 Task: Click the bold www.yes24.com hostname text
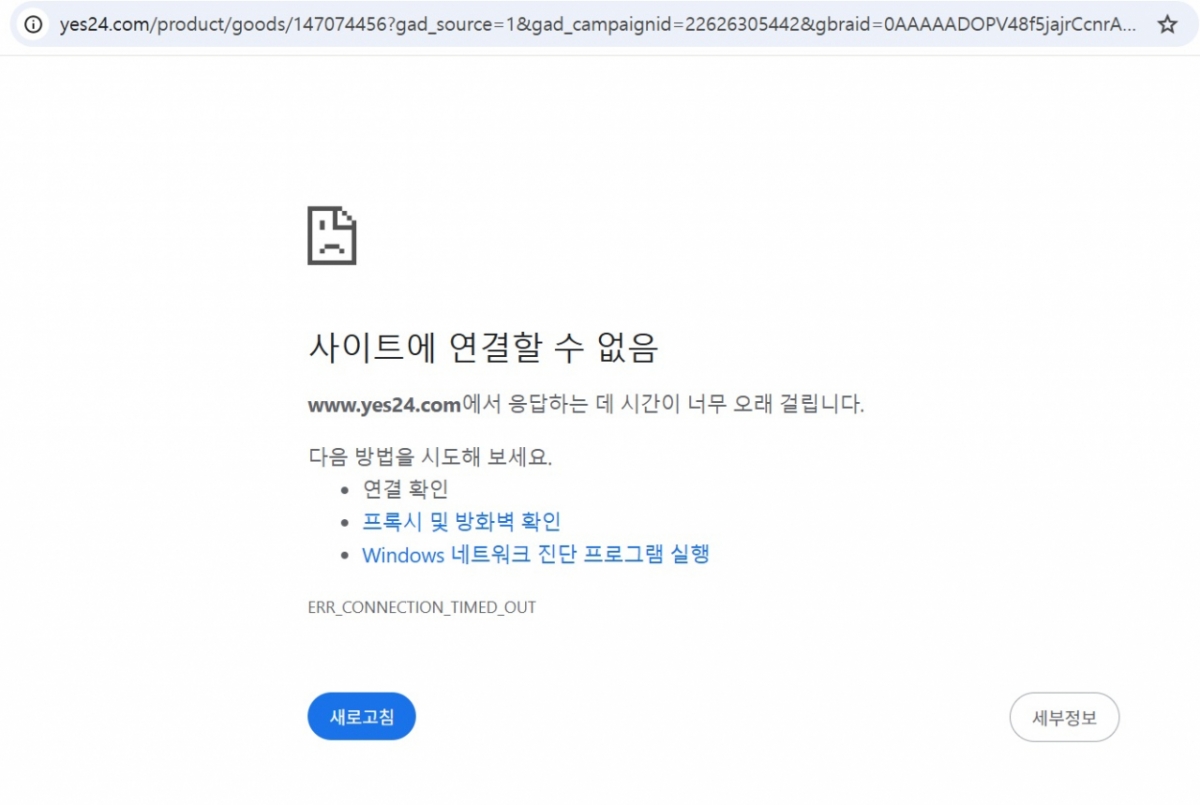coord(384,405)
